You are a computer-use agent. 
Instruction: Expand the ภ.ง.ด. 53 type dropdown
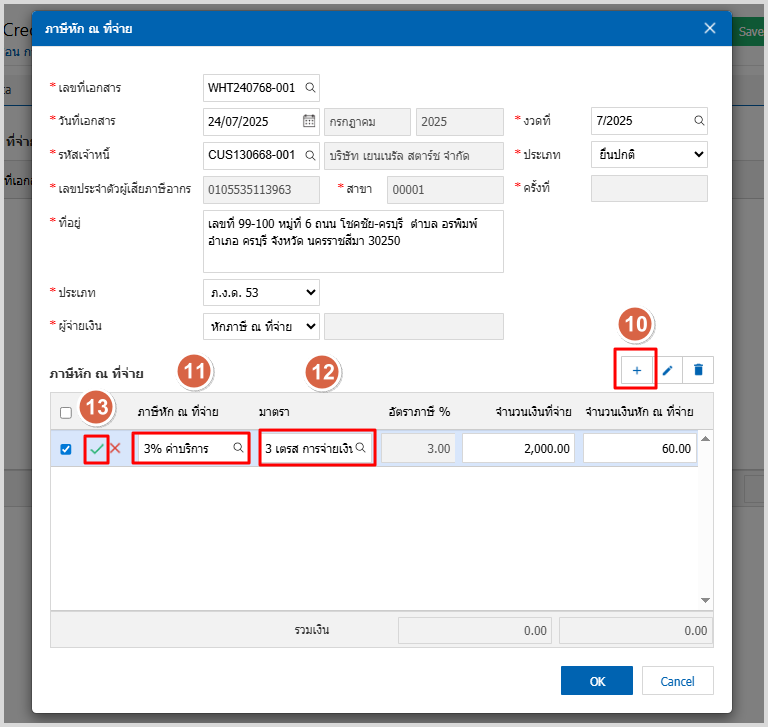point(260,293)
